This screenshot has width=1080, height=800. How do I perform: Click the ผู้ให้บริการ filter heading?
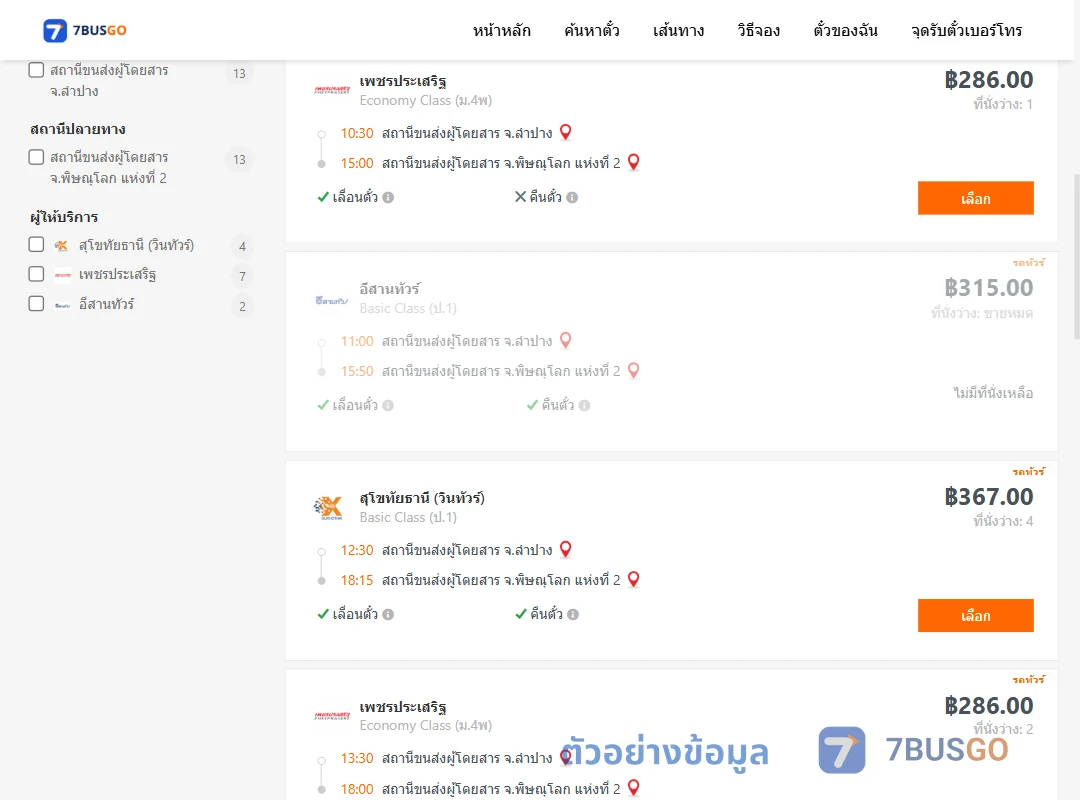click(64, 217)
